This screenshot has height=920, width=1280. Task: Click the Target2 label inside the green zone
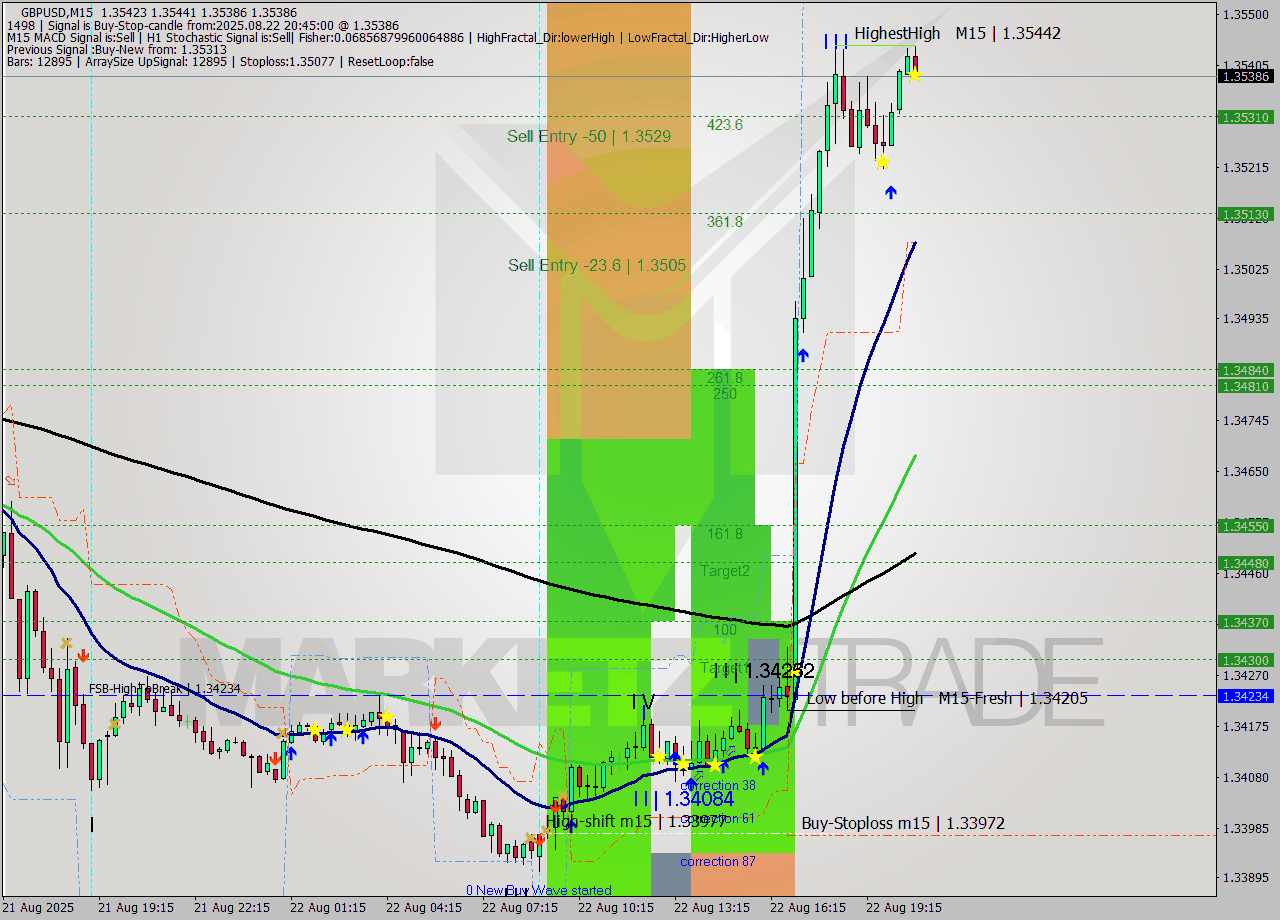[x=722, y=571]
